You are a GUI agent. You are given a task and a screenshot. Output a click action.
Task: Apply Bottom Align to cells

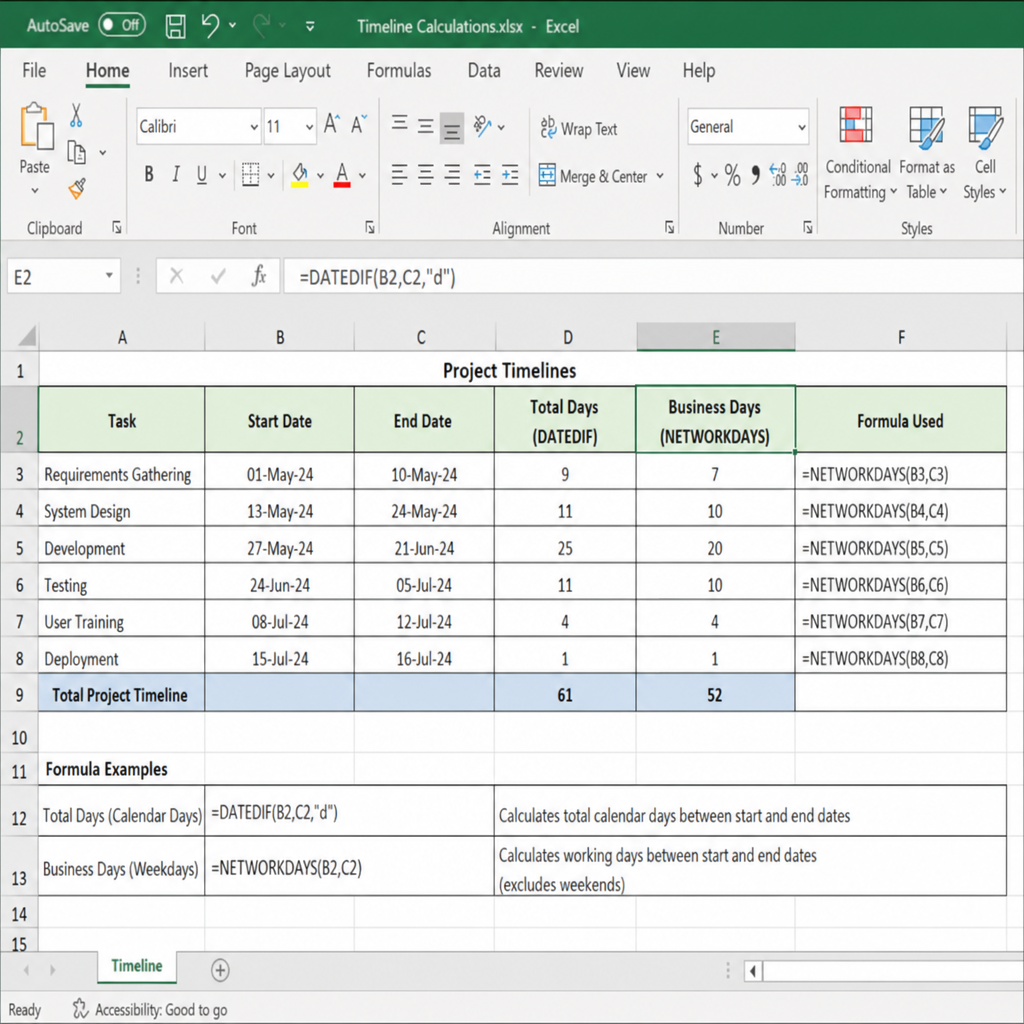point(451,128)
